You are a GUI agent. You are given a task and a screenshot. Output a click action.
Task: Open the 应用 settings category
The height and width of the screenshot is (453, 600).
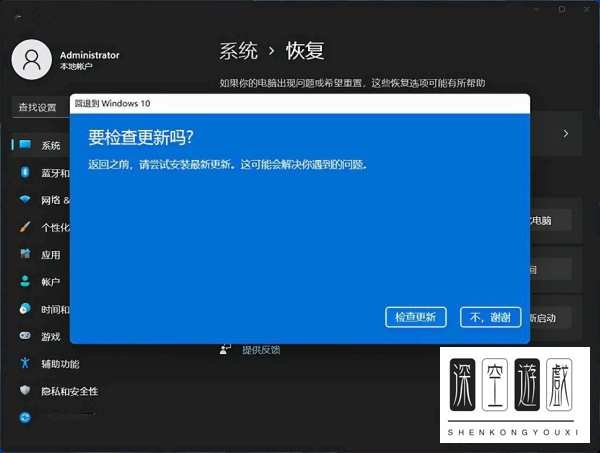(x=51, y=255)
